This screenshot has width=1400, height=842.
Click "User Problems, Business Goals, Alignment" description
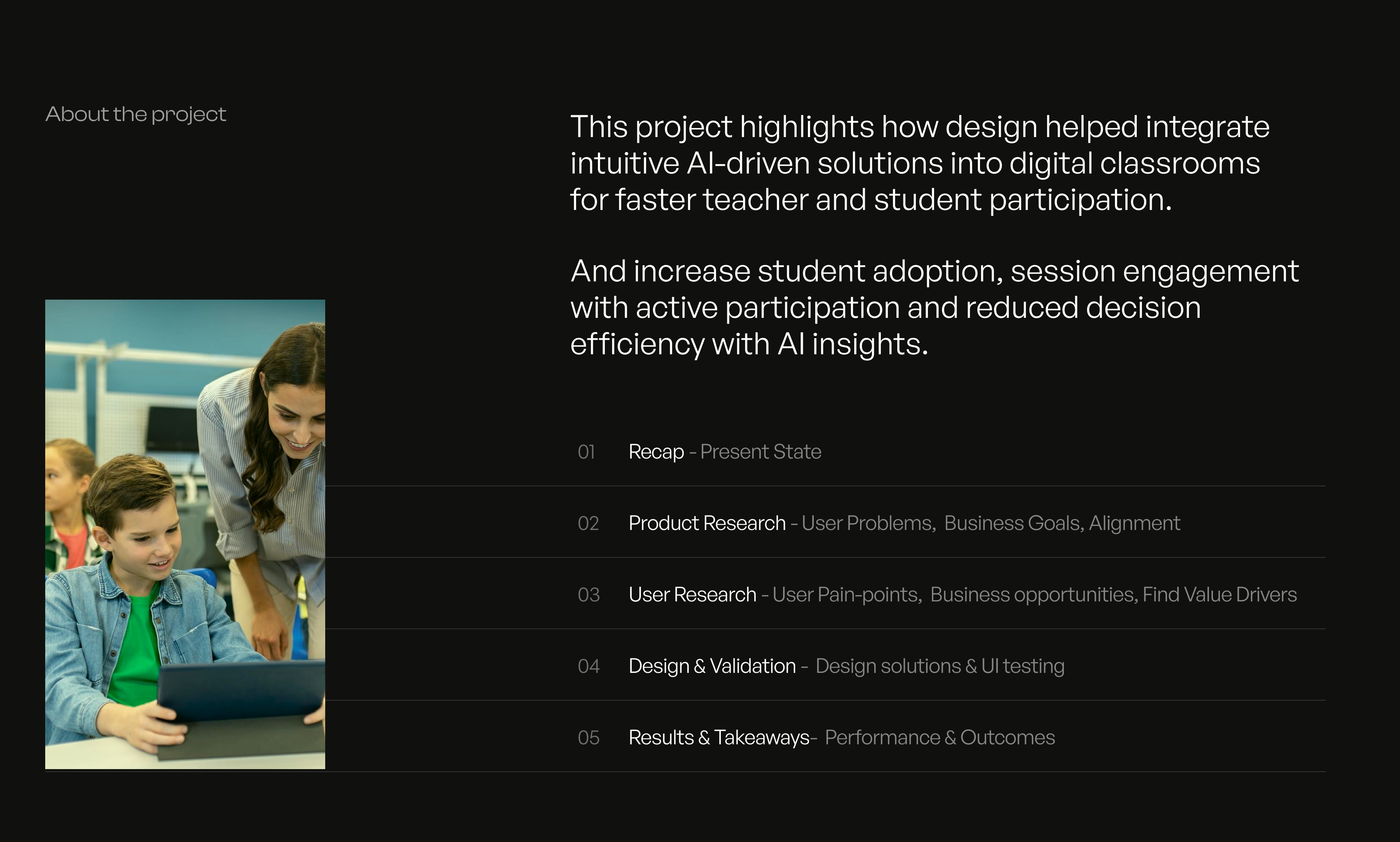(x=990, y=524)
